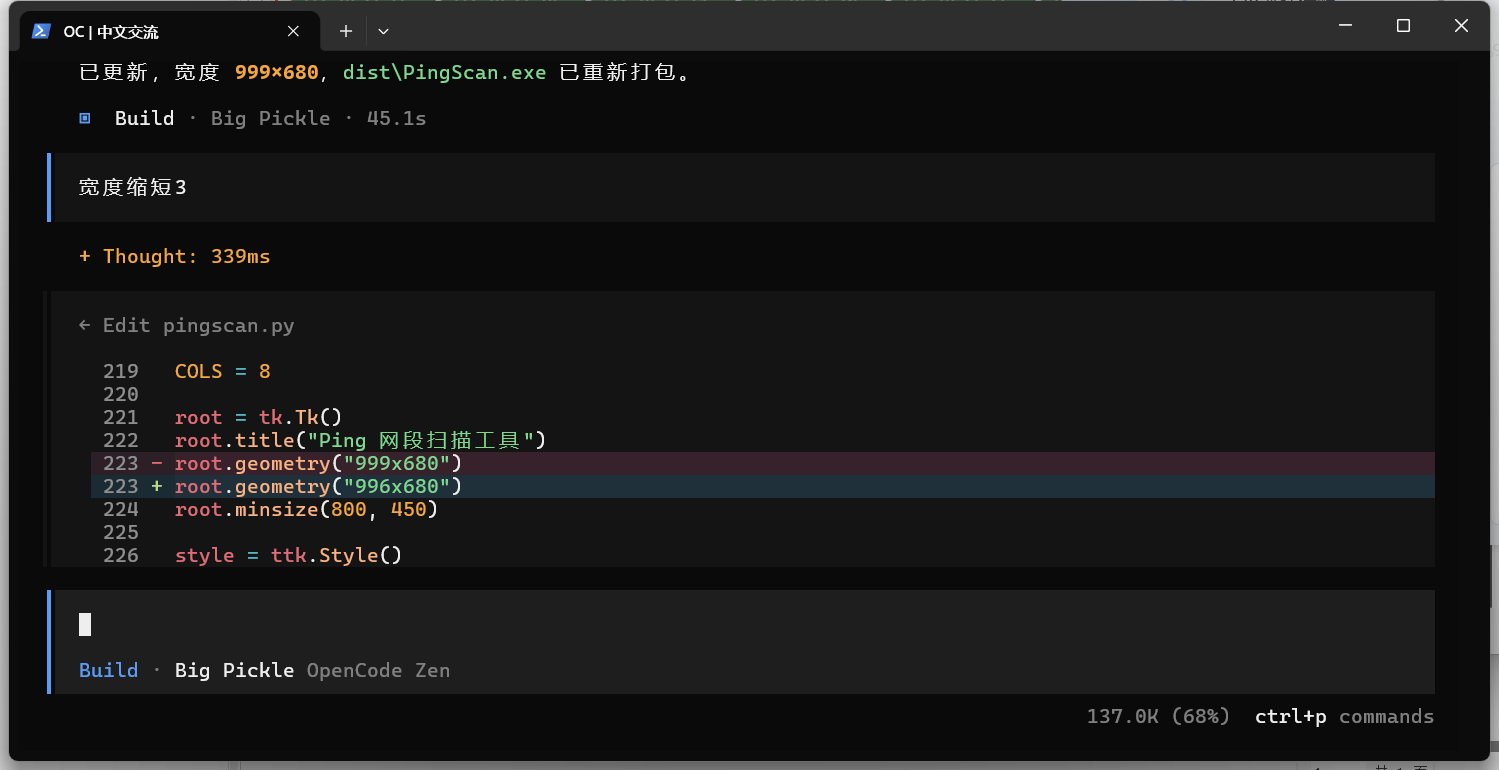Open a new terminal tab with plus
The width and height of the screenshot is (1499, 770).
346,31
